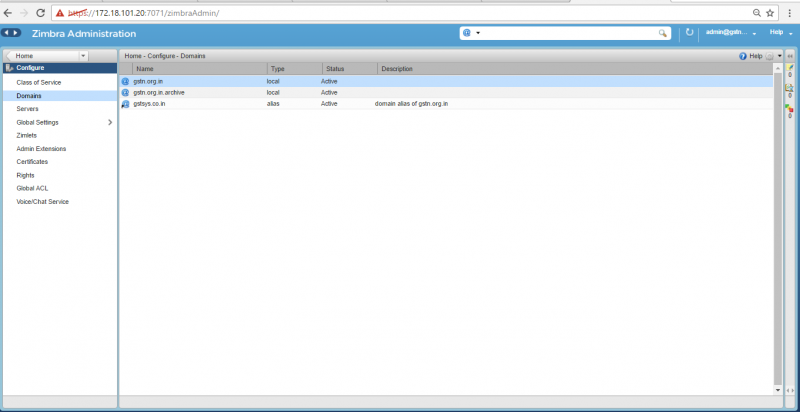Click the gstsys.co.in alias icon
Image resolution: width=800 pixels, height=412 pixels.
(125, 104)
